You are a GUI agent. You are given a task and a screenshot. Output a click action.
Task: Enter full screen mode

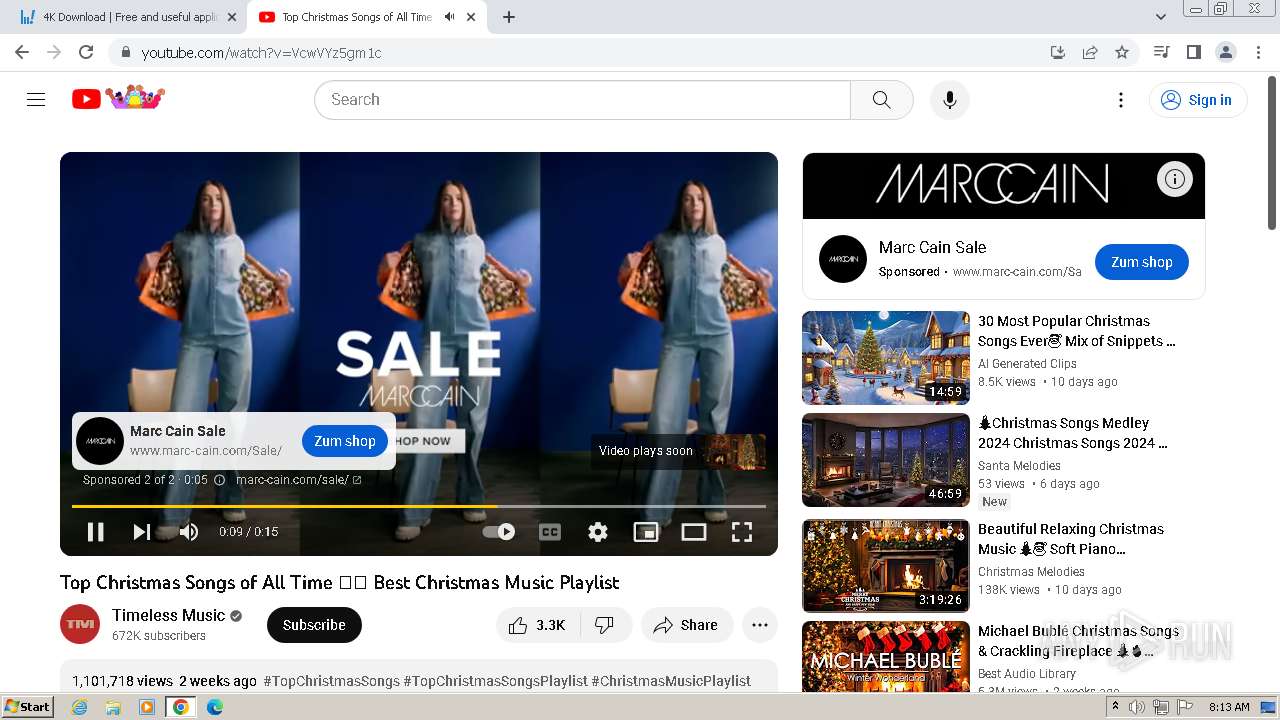742,532
